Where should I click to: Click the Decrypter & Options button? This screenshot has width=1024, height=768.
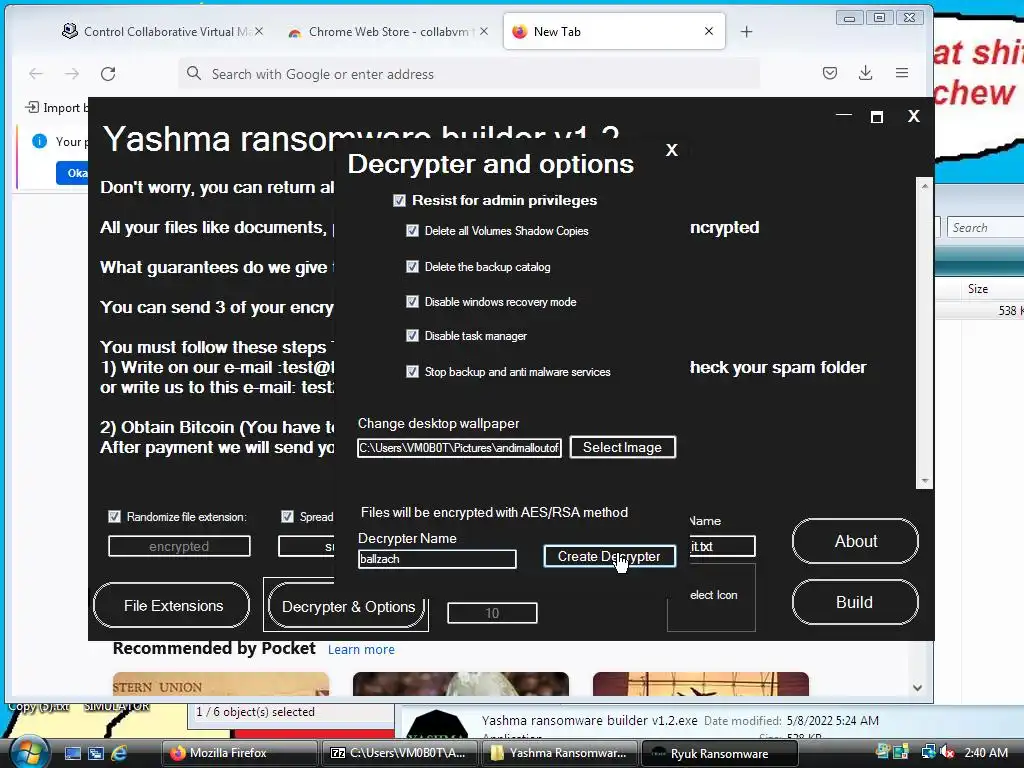pyautogui.click(x=347, y=606)
